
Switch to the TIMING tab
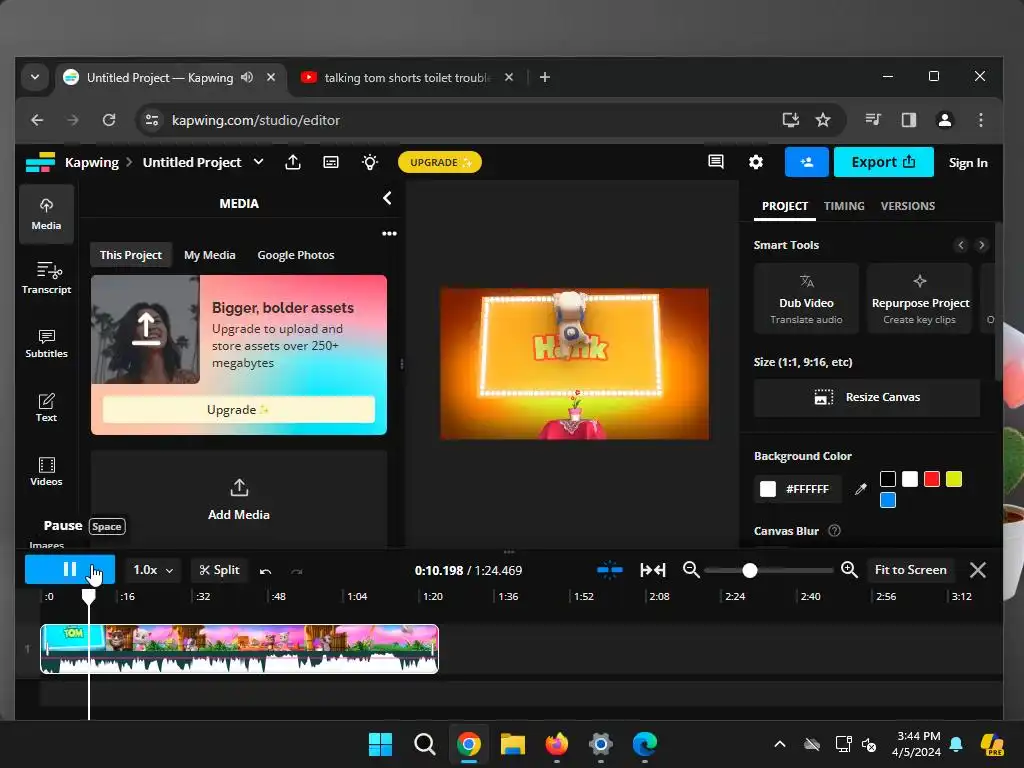pyautogui.click(x=844, y=206)
